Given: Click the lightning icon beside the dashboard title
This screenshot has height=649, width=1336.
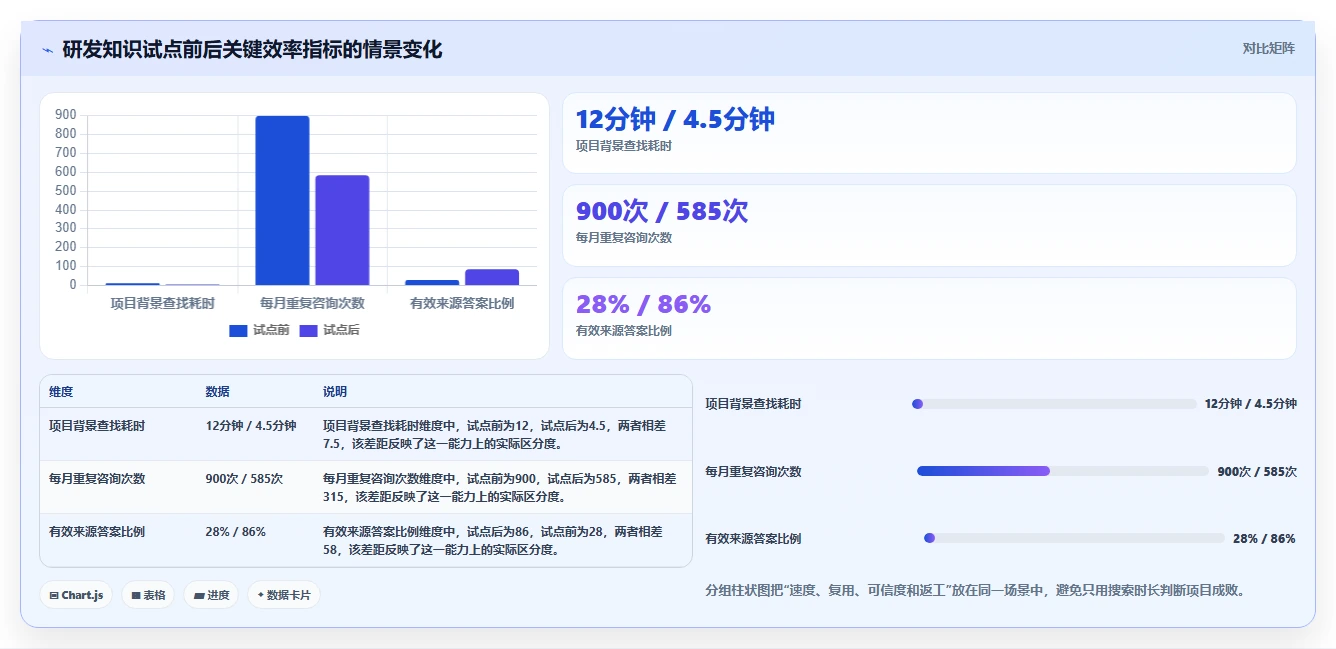Looking at the screenshot, I should pos(48,50).
